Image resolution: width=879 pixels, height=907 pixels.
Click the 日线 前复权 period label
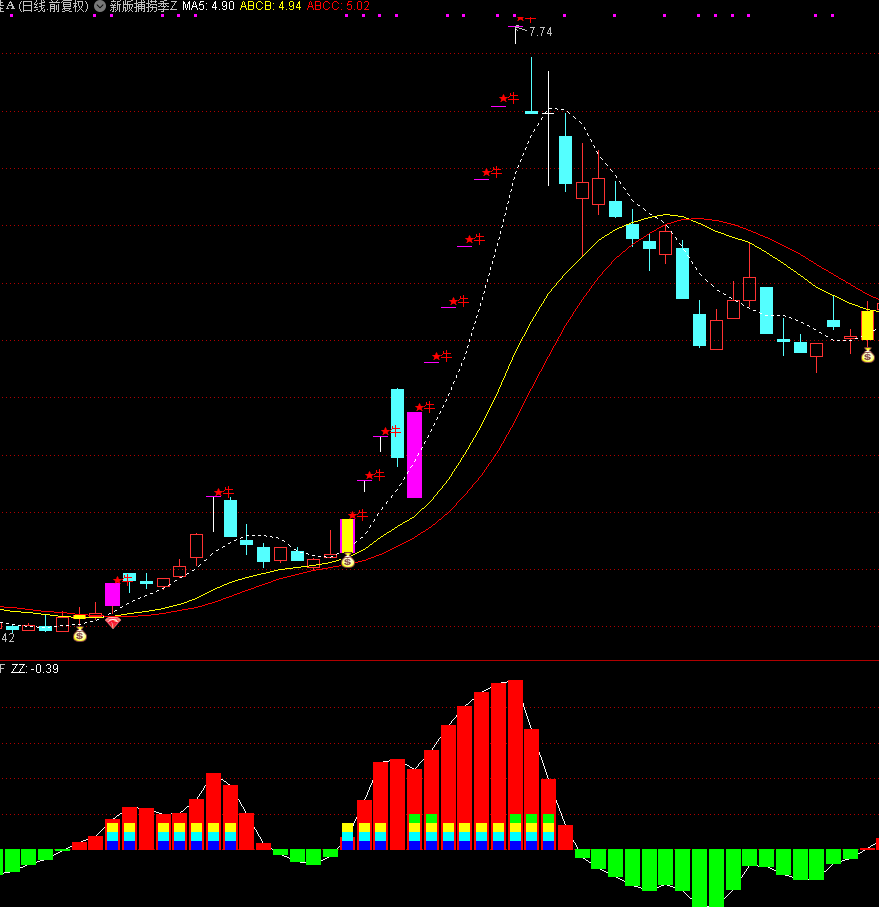pos(53,6)
